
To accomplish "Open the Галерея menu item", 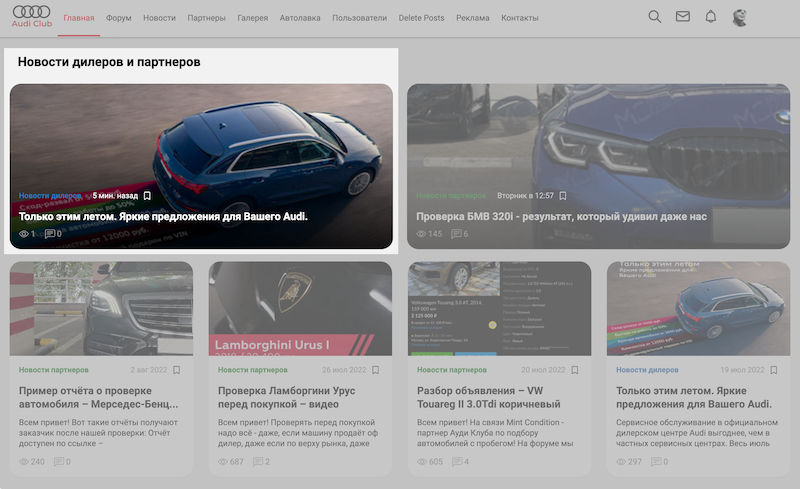I will [253, 18].
